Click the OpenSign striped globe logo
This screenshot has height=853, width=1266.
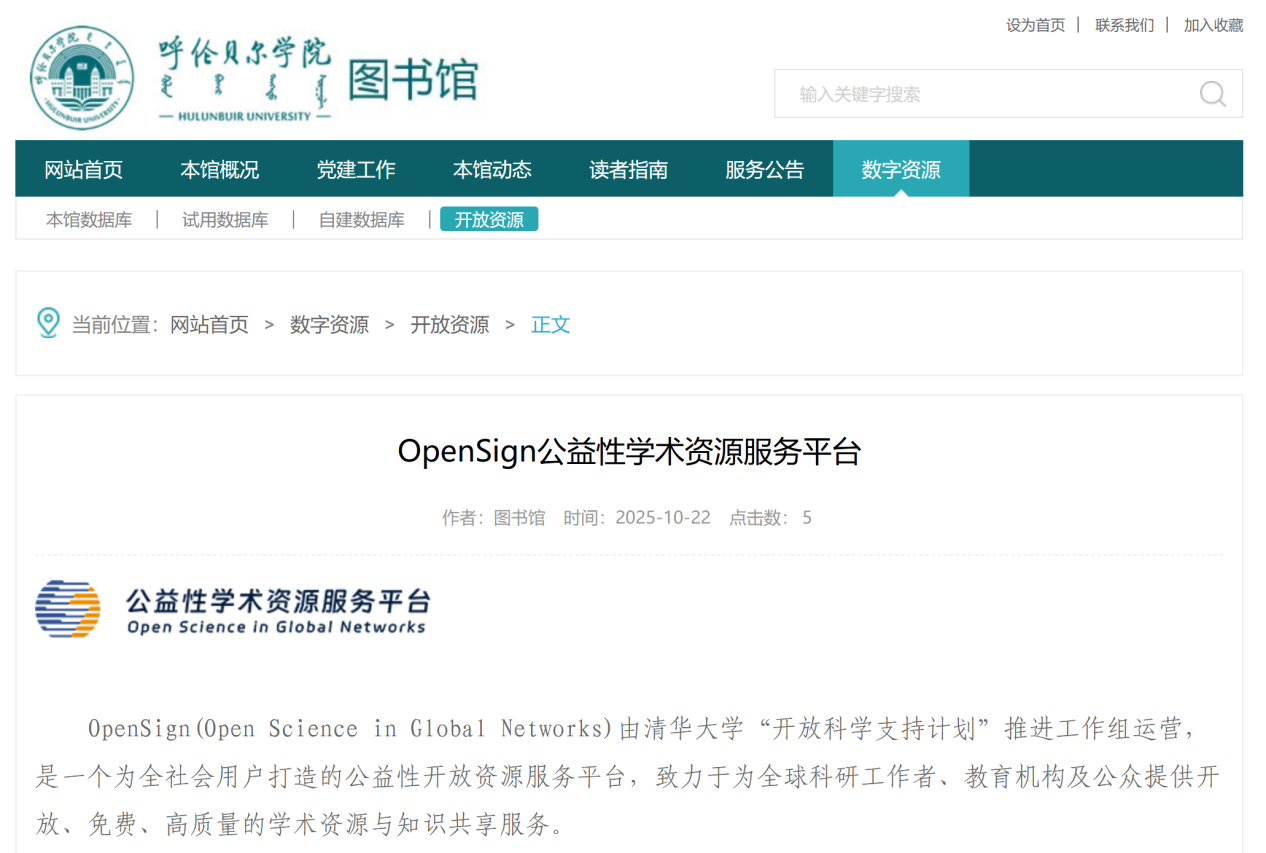click(x=67, y=609)
